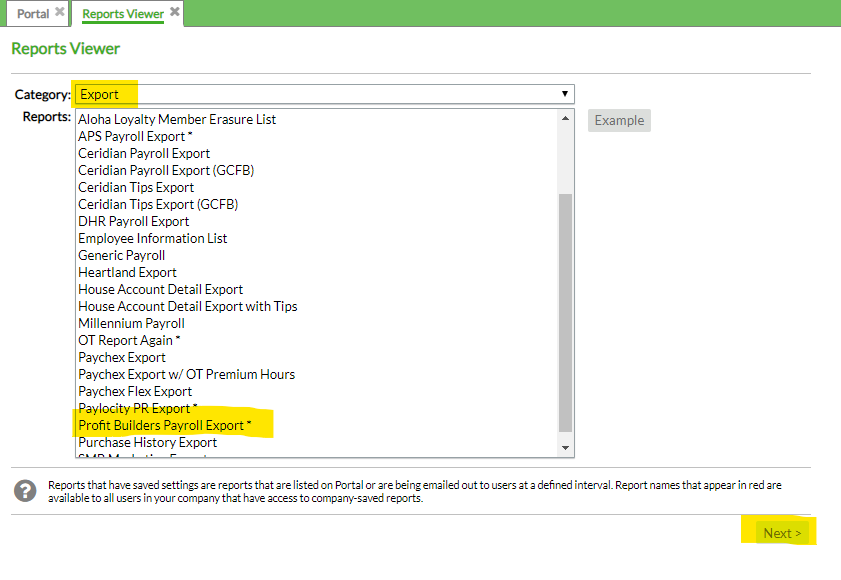
Task: Select House Account Detail Export with Tips
Action: [188, 306]
